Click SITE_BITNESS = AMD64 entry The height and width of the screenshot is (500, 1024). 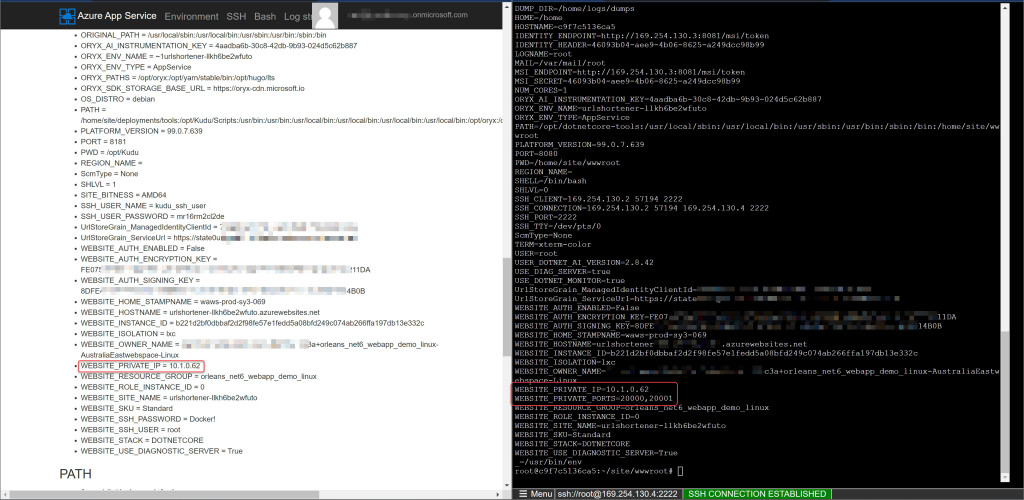pyautogui.click(x=123, y=195)
